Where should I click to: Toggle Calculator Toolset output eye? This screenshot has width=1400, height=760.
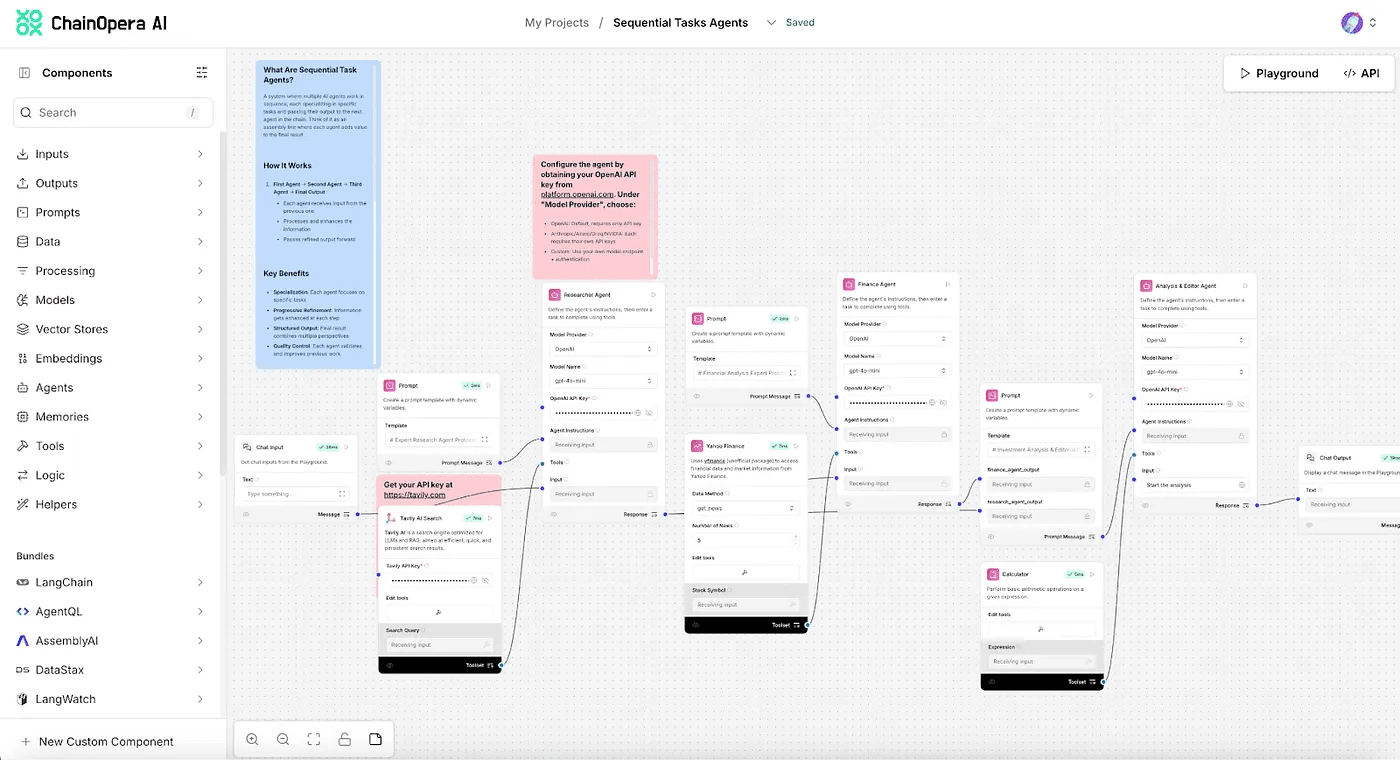991,682
